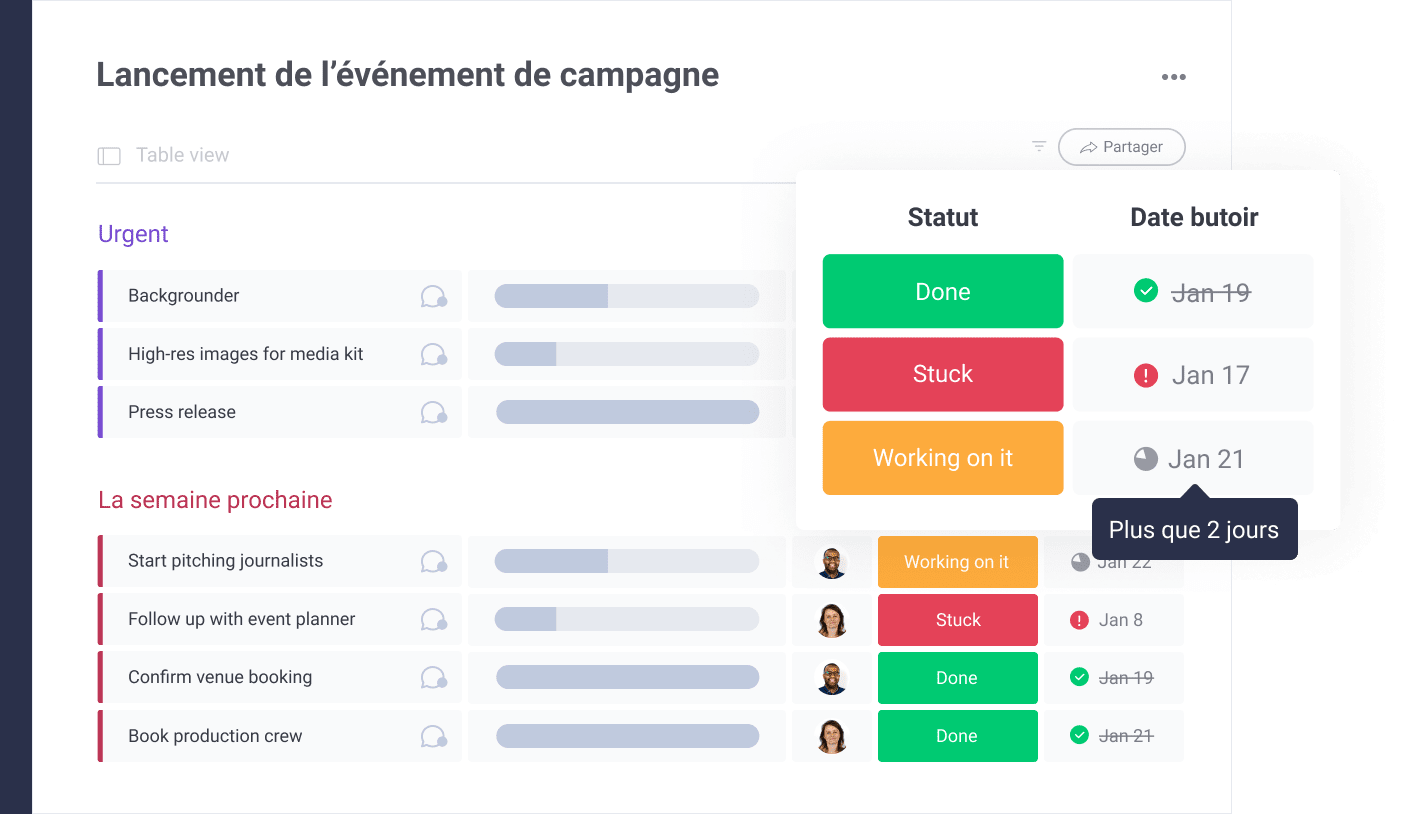The height and width of the screenshot is (814, 1415).
Task: Click the gray clock icon in Start pitching journalists row
Action: tap(1080, 562)
